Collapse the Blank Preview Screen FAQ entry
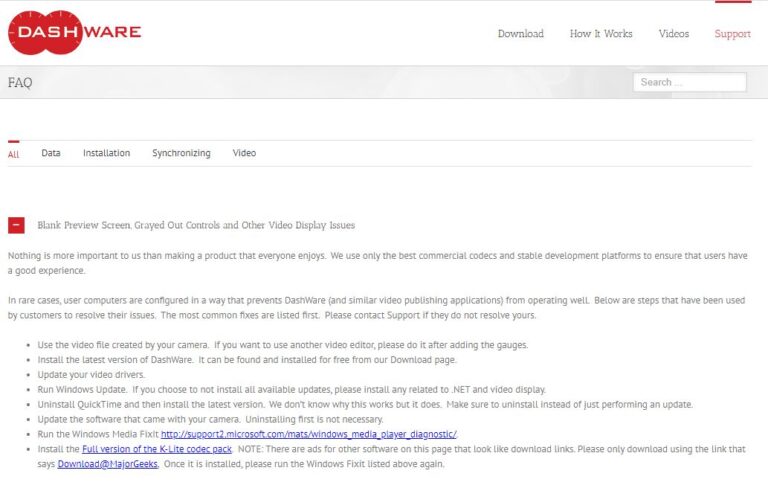Image resolution: width=768 pixels, height=485 pixels. pyautogui.click(x=16, y=225)
